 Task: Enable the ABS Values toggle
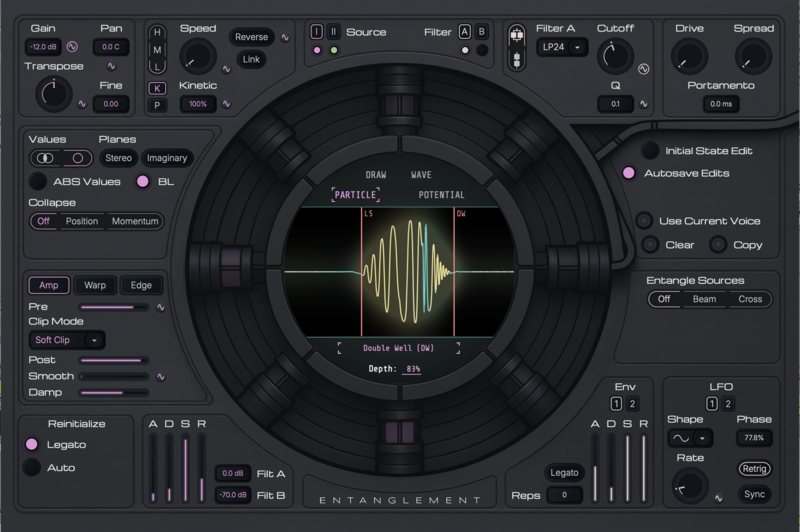point(38,181)
